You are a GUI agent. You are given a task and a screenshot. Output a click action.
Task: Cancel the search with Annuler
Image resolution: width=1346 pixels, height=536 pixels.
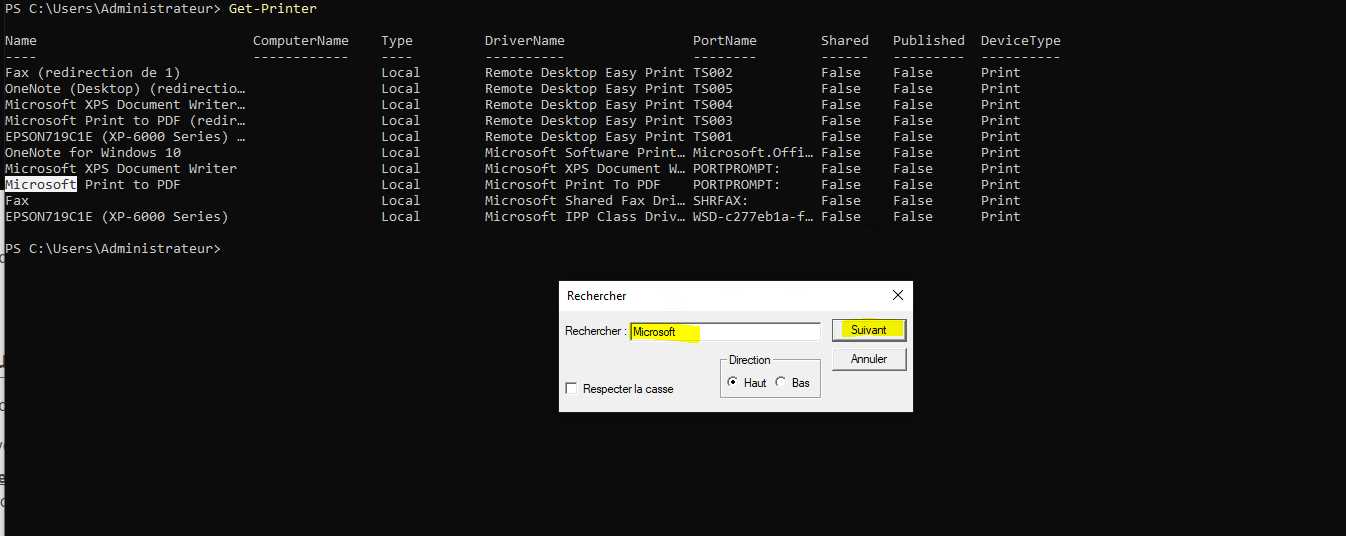[x=868, y=359]
